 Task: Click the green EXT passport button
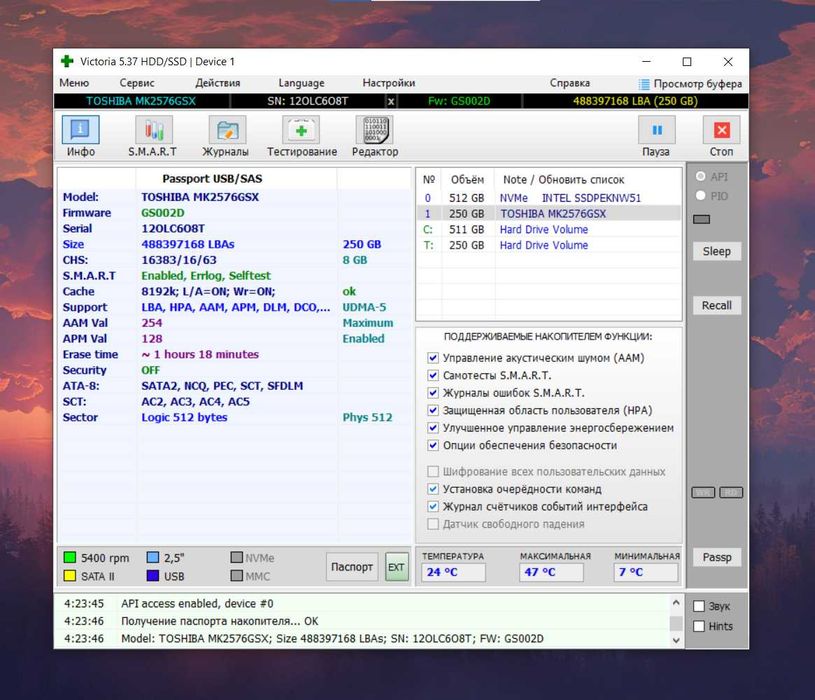(x=397, y=567)
